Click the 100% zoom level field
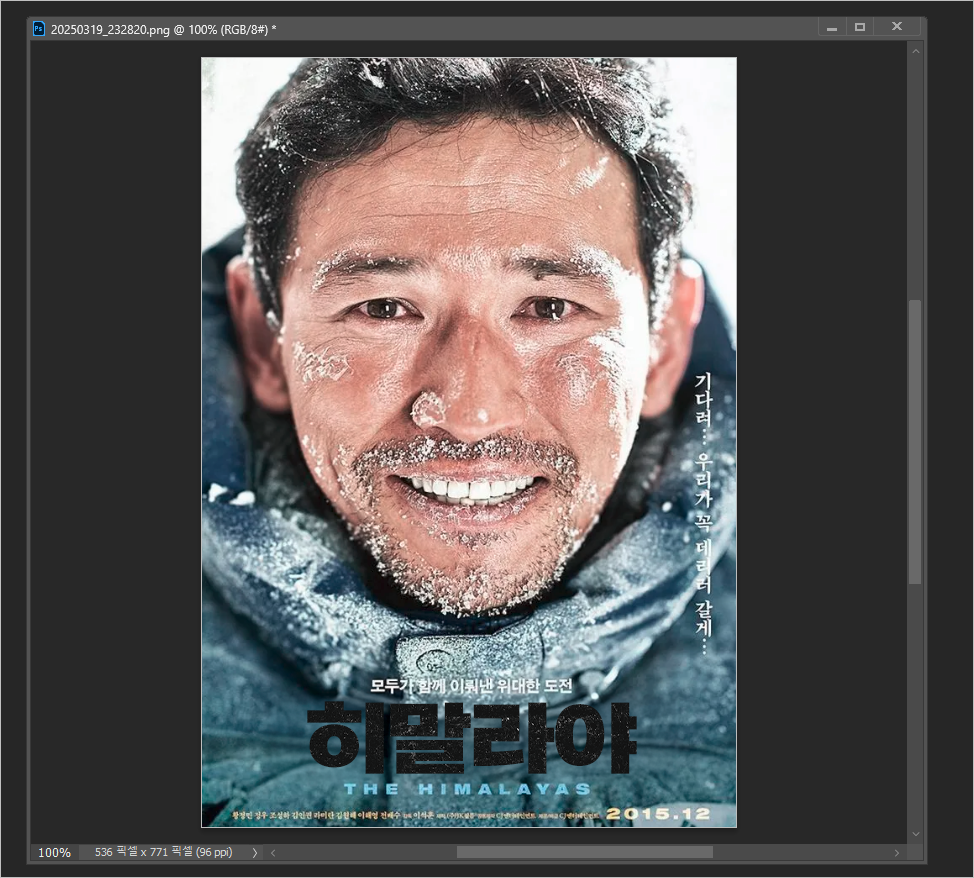 (x=55, y=852)
